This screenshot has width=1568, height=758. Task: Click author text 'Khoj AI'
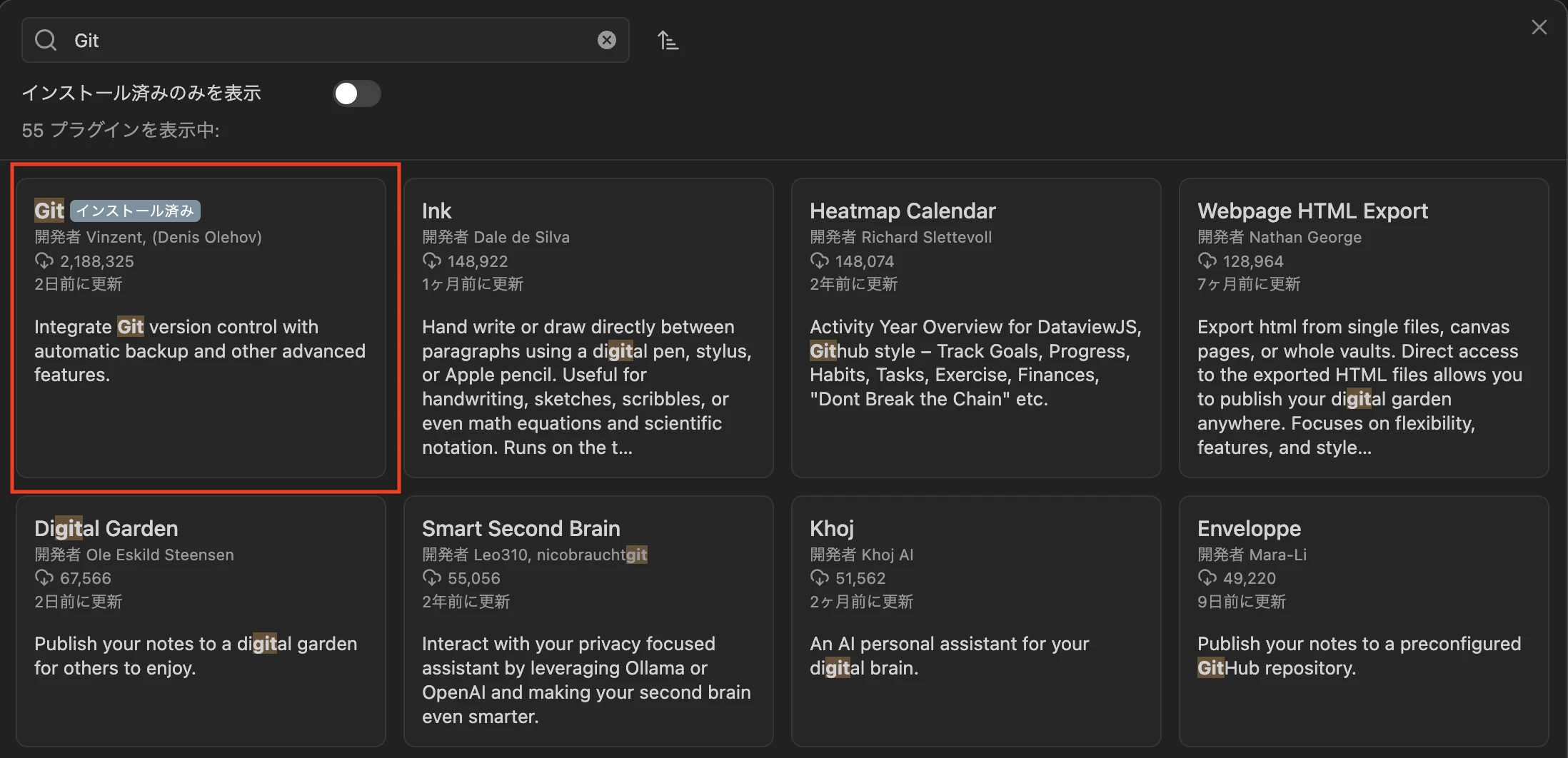click(888, 555)
